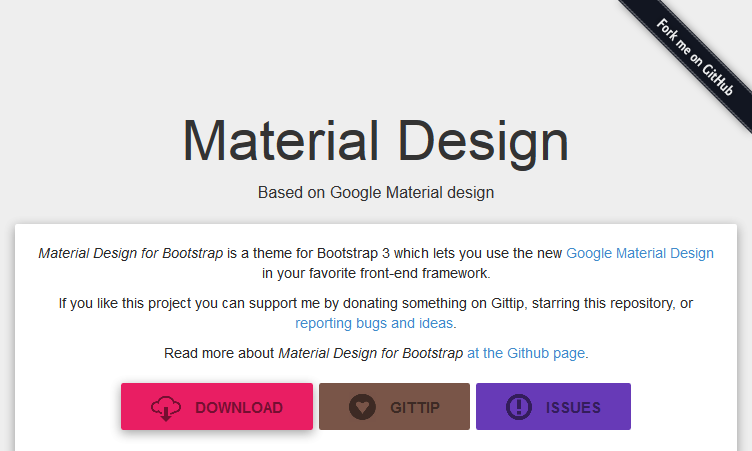Click italic Material Design for Bootstrap in first paragraph
Image resolution: width=752 pixels, height=451 pixels.
130,253
